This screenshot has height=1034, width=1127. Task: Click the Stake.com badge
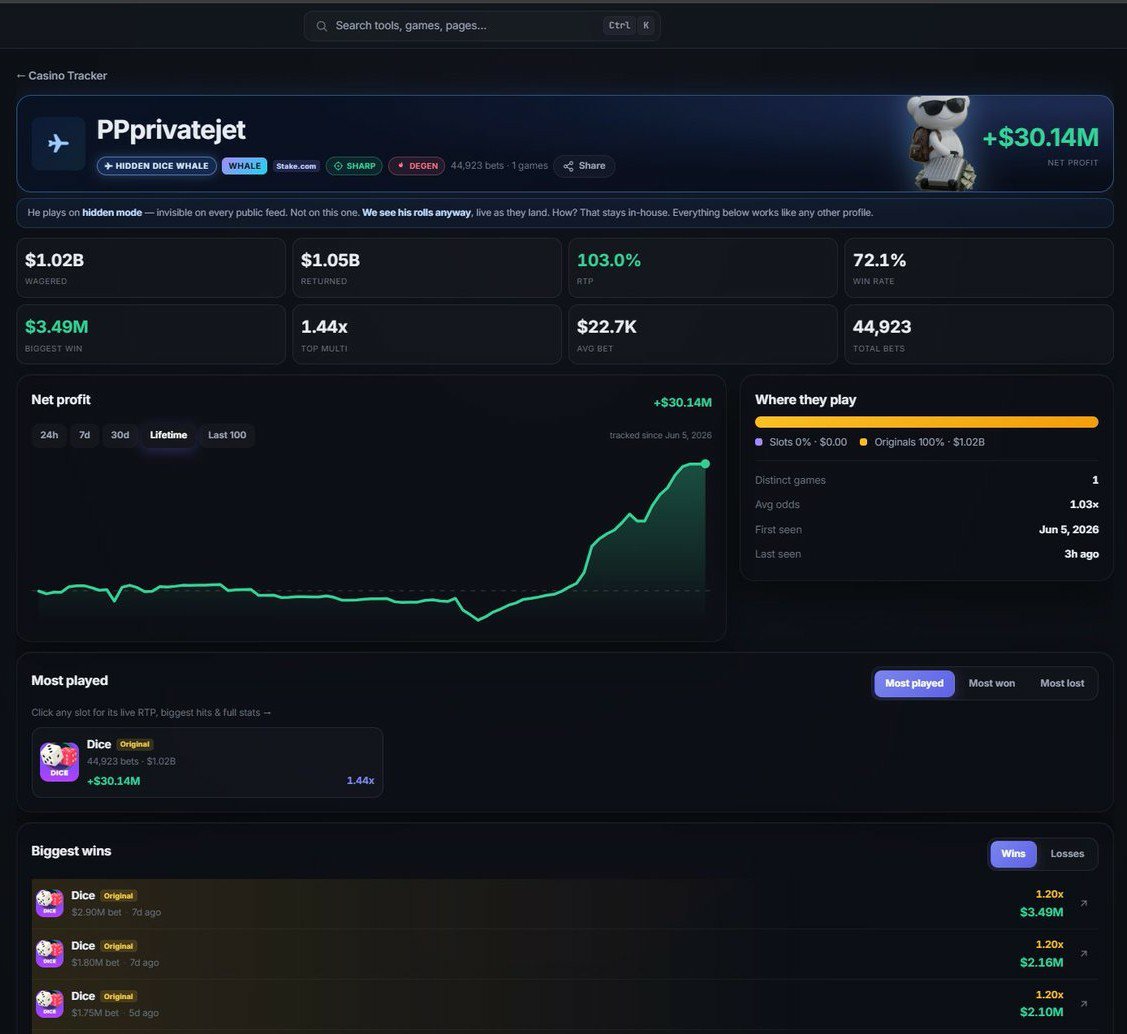point(296,166)
